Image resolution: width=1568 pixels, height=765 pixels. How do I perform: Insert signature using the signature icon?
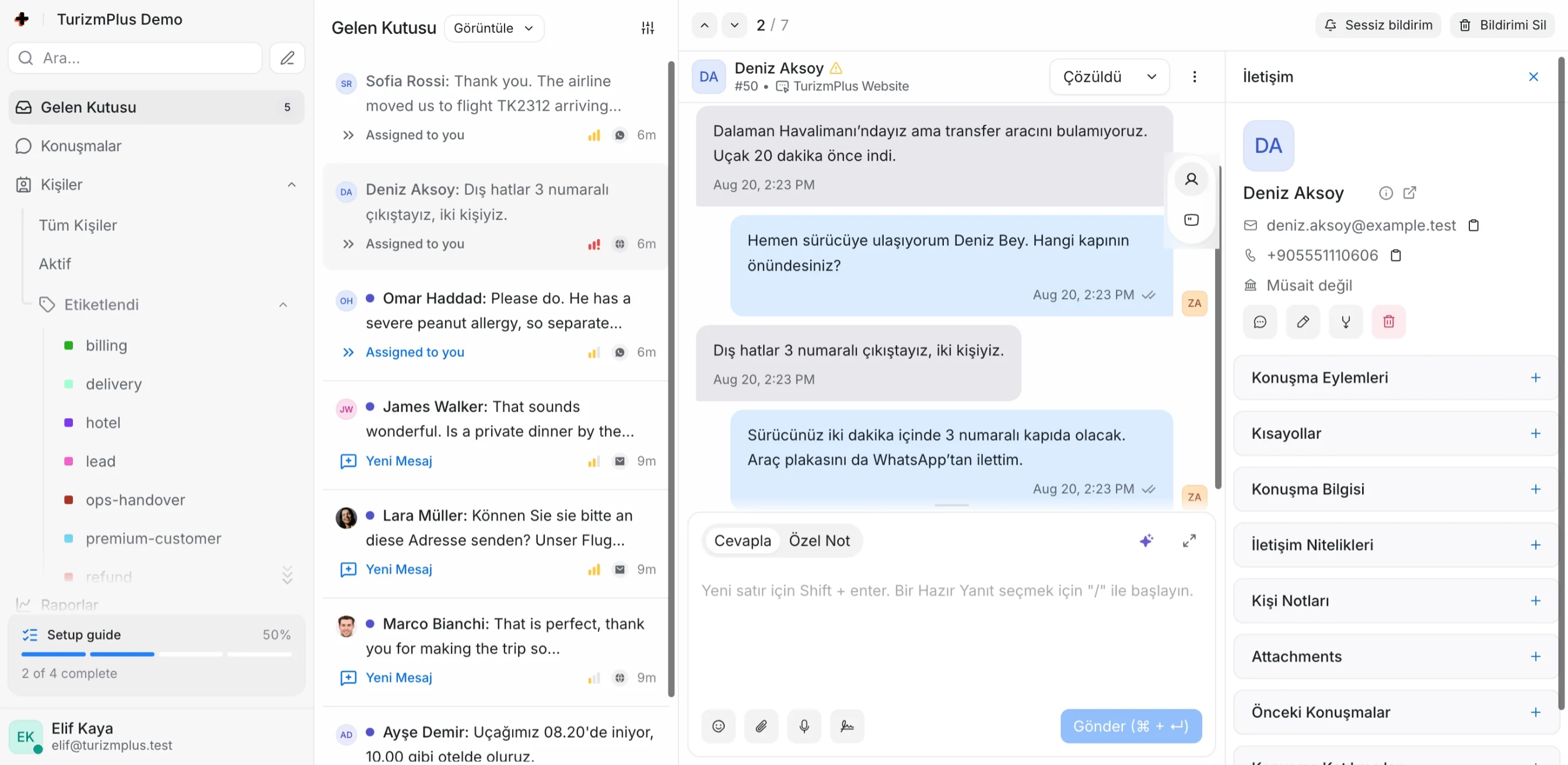pos(848,726)
